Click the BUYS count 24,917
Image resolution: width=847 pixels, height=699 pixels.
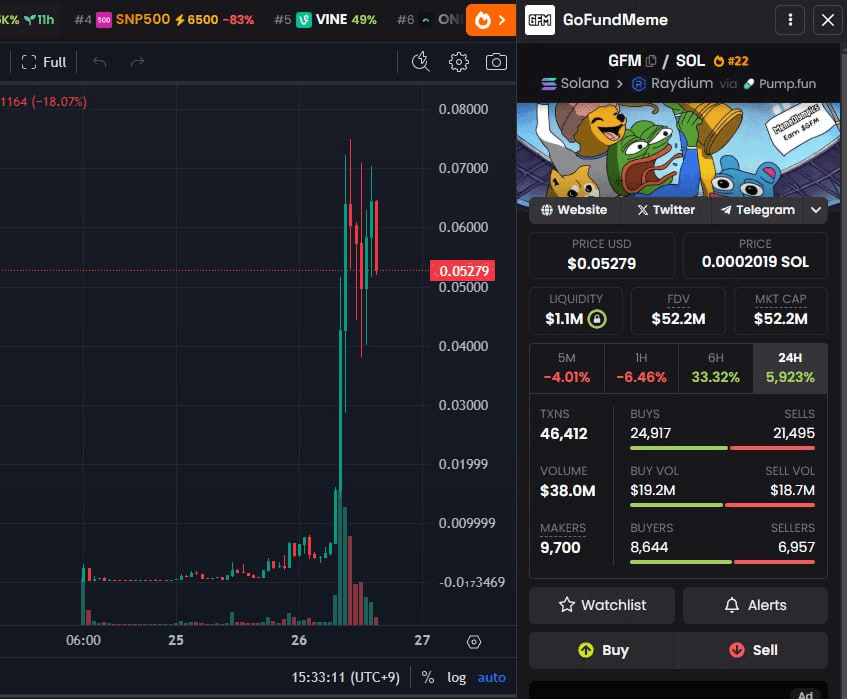[x=650, y=433]
